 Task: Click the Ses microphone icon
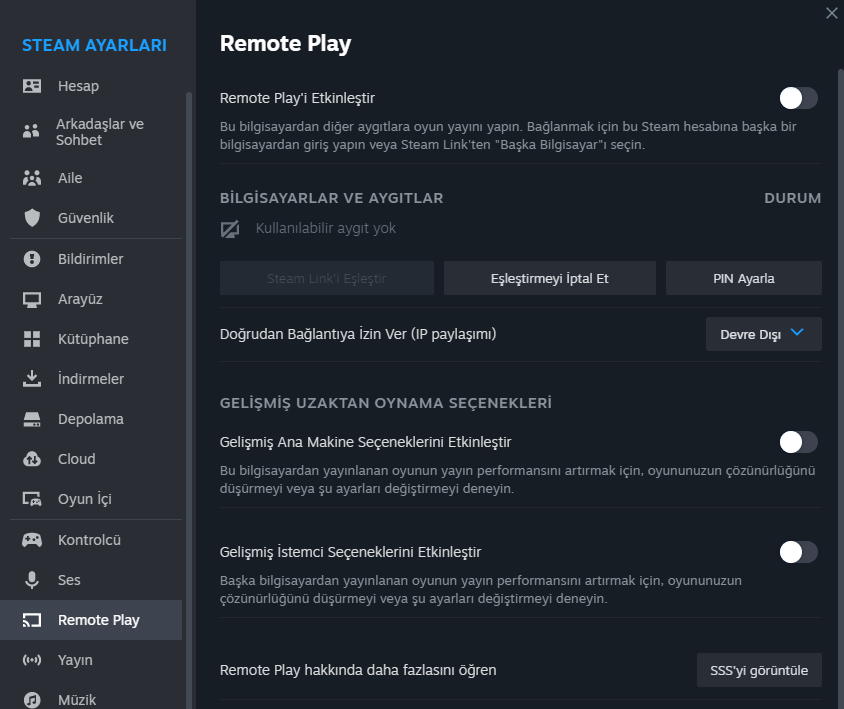click(x=32, y=580)
